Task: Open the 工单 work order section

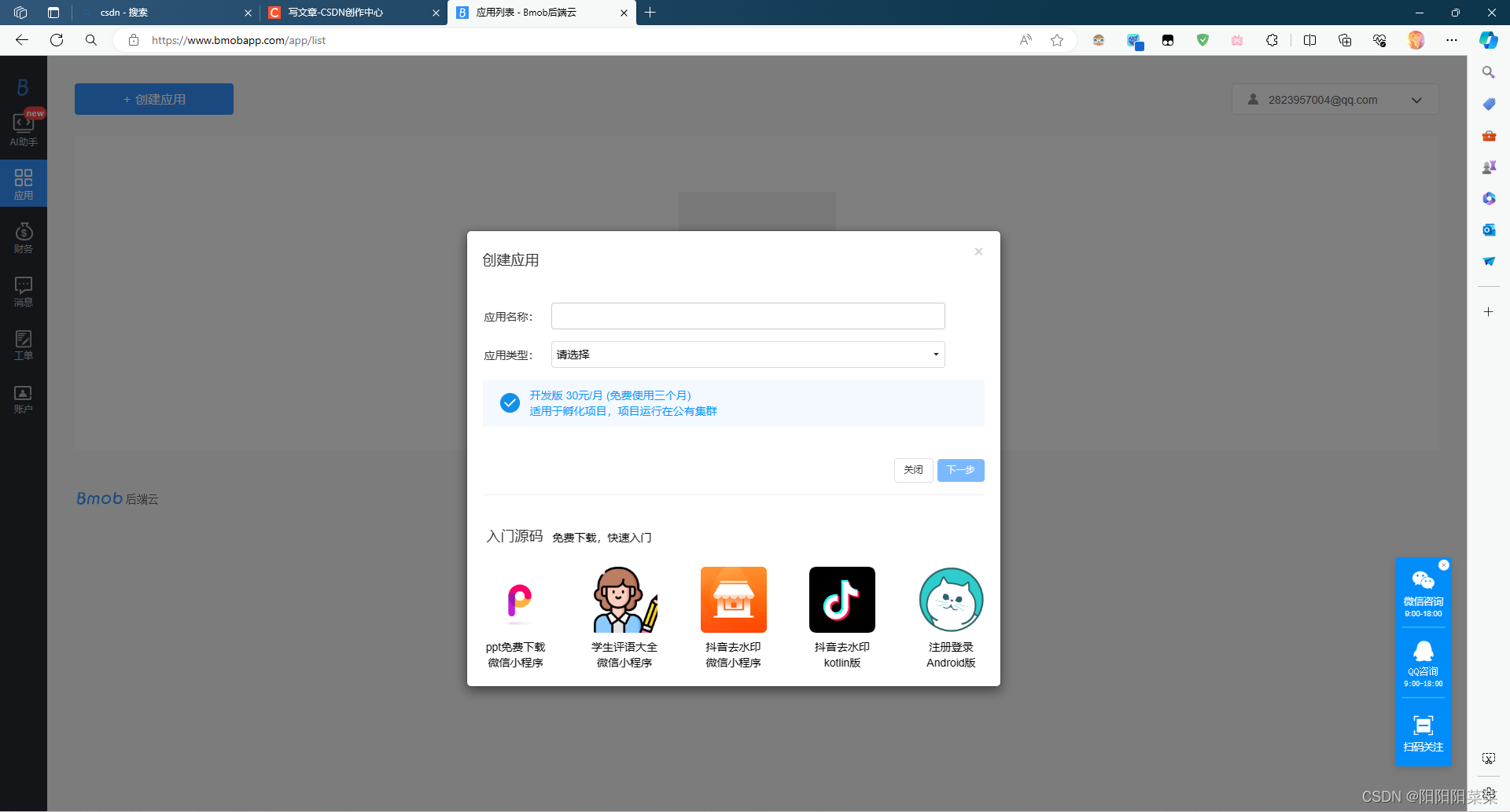Action: 24,344
